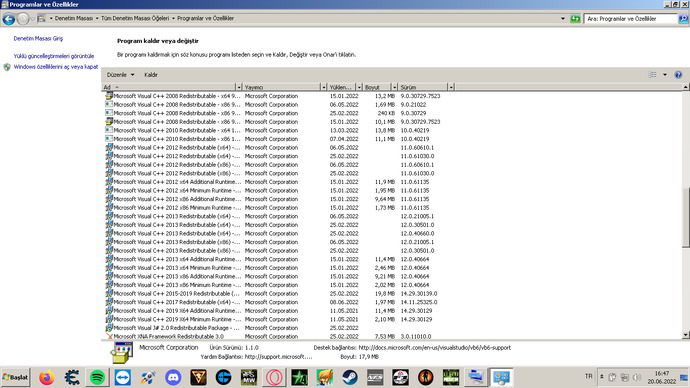Click the Microsoft Corporation details pane icon

point(122,353)
